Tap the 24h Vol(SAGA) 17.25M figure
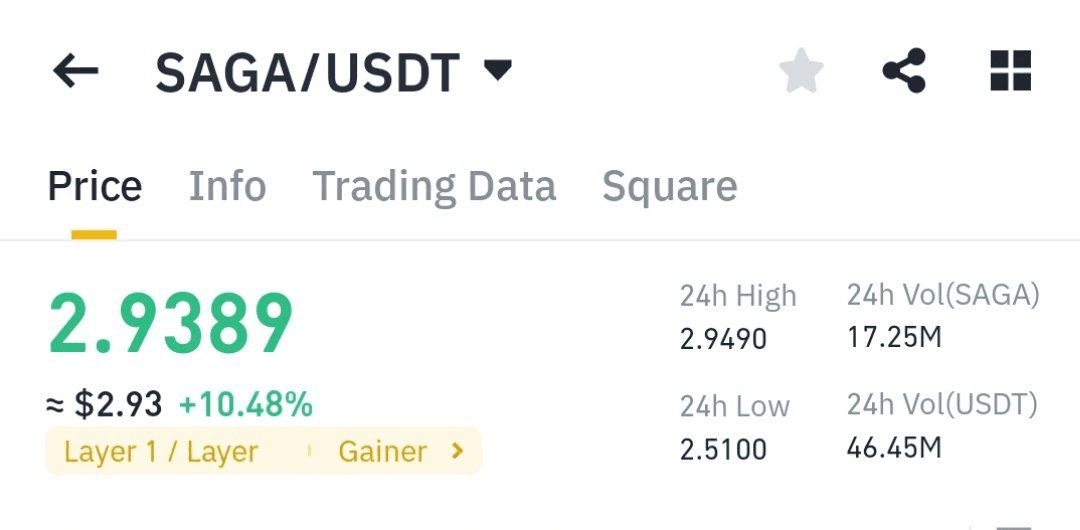 [x=893, y=338]
